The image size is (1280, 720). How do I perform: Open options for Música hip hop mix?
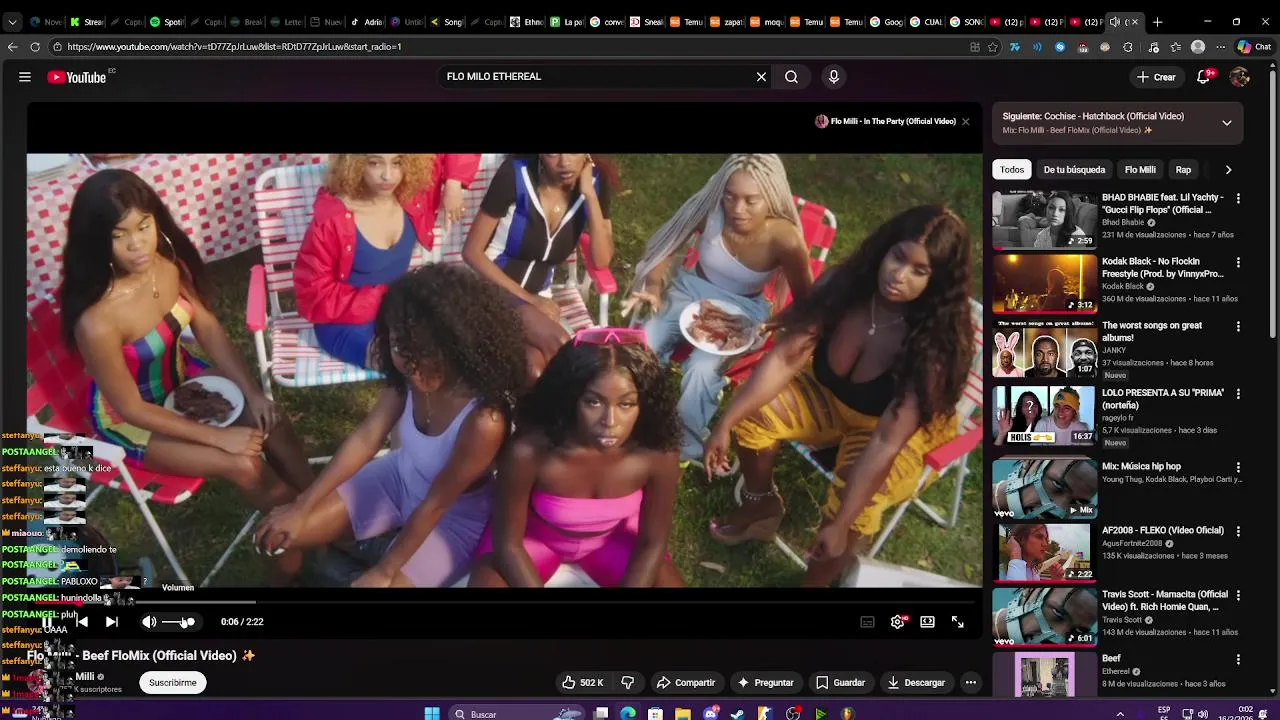coord(1238,467)
